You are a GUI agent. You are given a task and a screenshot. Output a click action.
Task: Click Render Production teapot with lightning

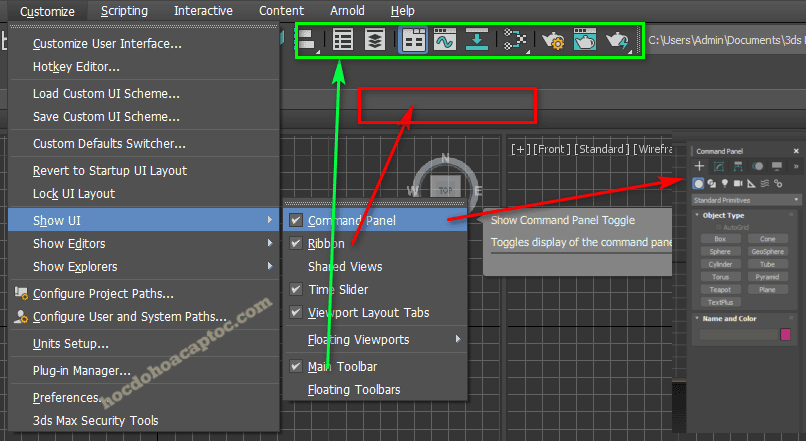click(x=617, y=40)
